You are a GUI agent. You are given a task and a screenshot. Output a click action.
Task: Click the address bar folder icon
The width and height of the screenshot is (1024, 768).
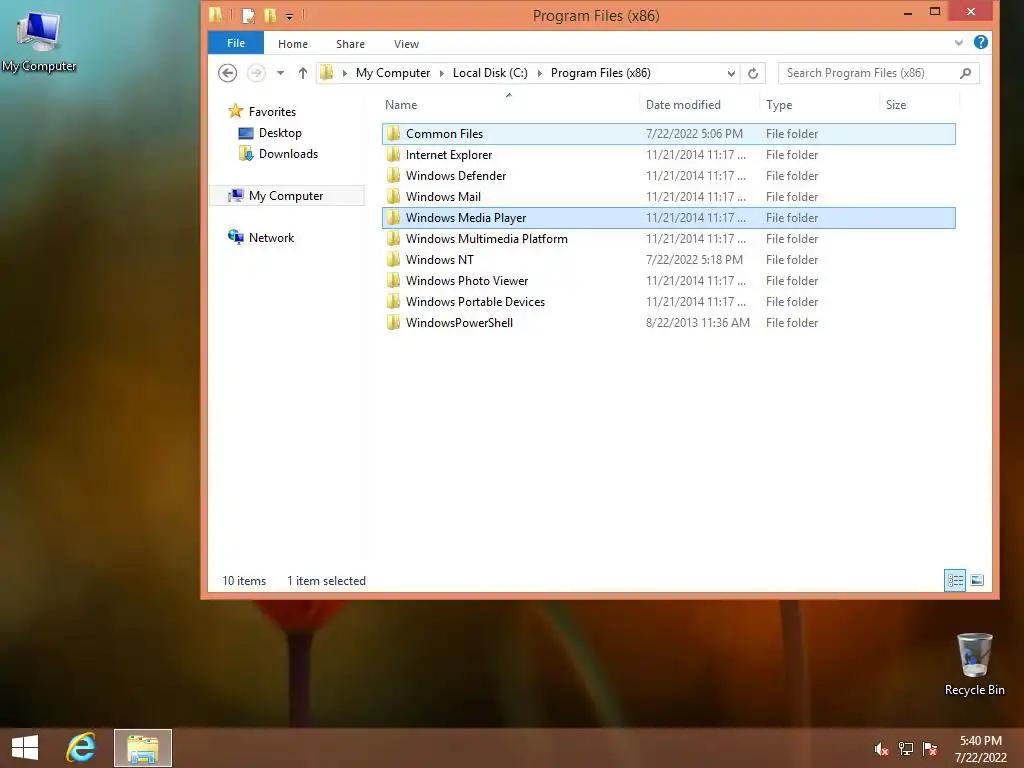(x=327, y=72)
